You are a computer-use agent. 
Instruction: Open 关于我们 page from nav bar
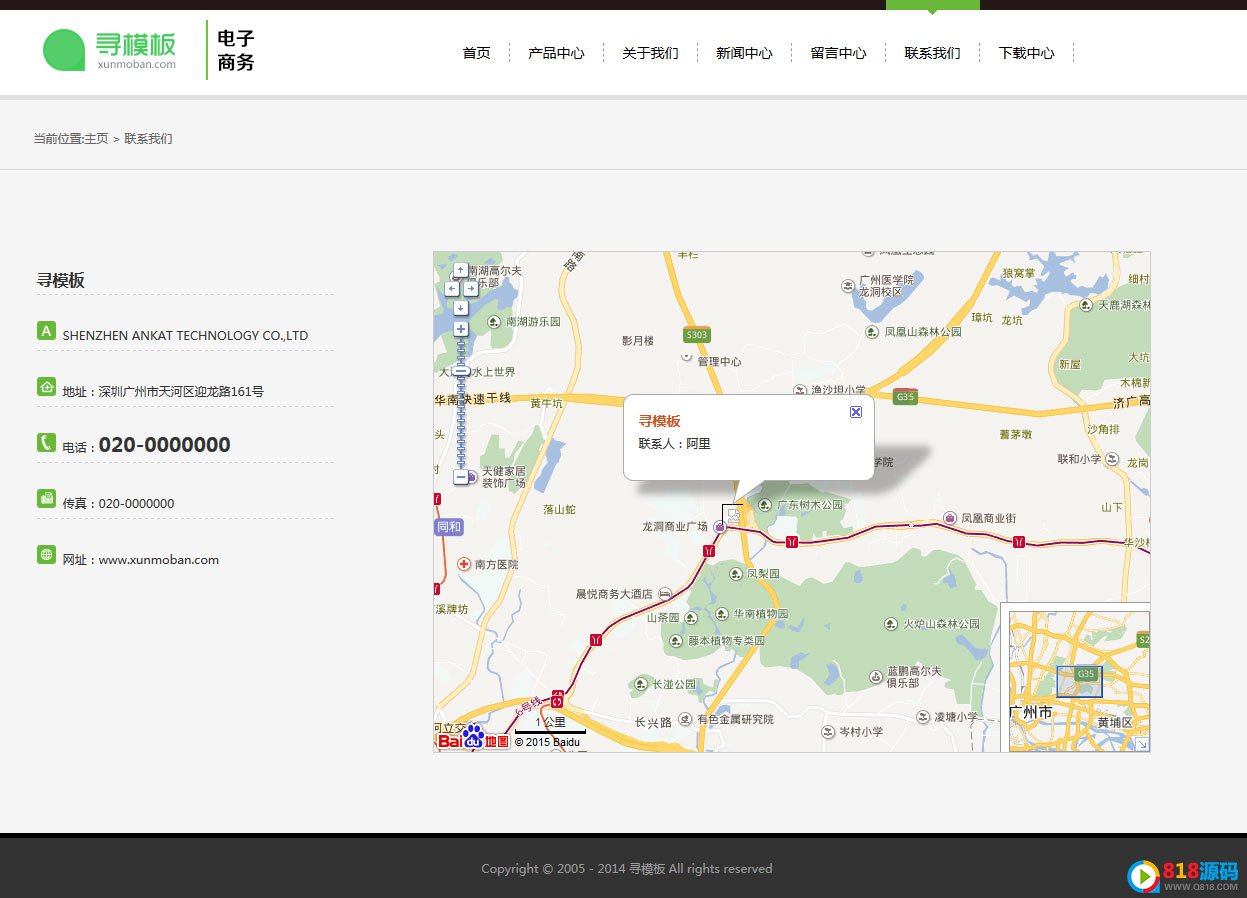click(650, 53)
